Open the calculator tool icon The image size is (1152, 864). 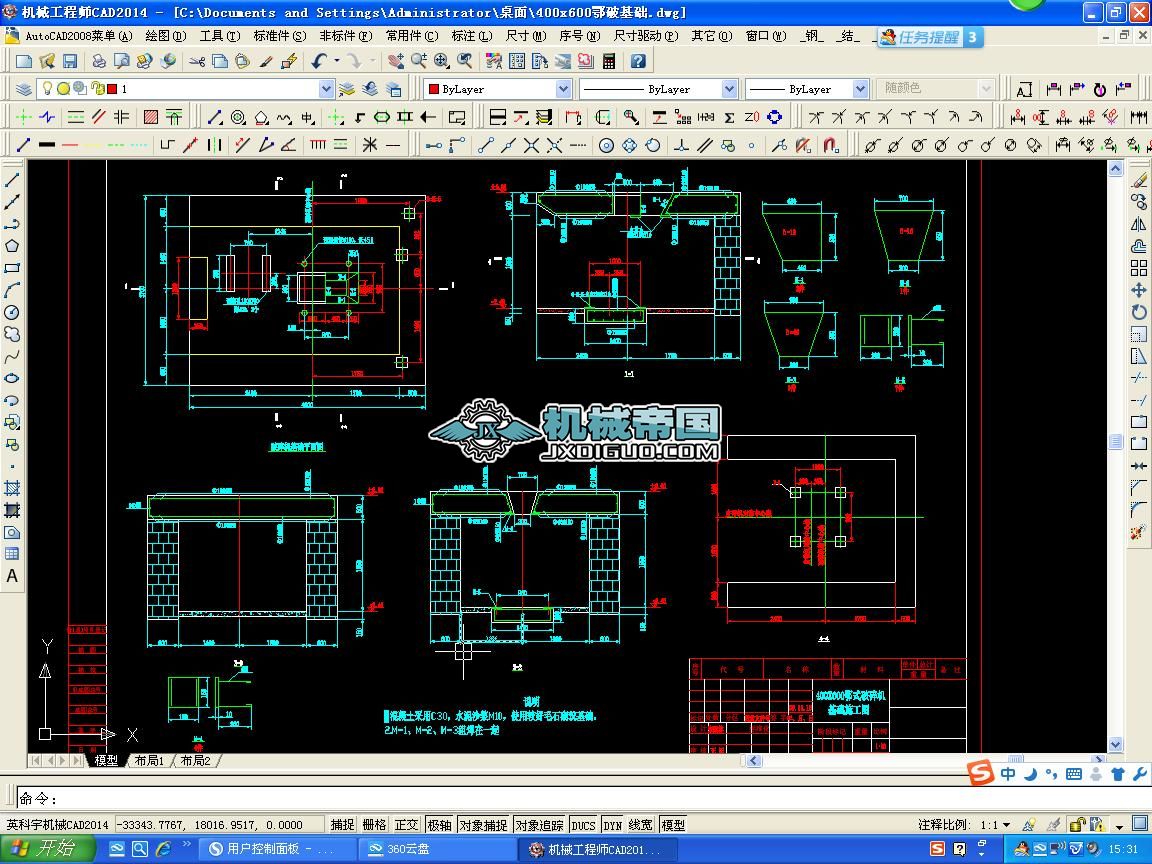tap(609, 61)
